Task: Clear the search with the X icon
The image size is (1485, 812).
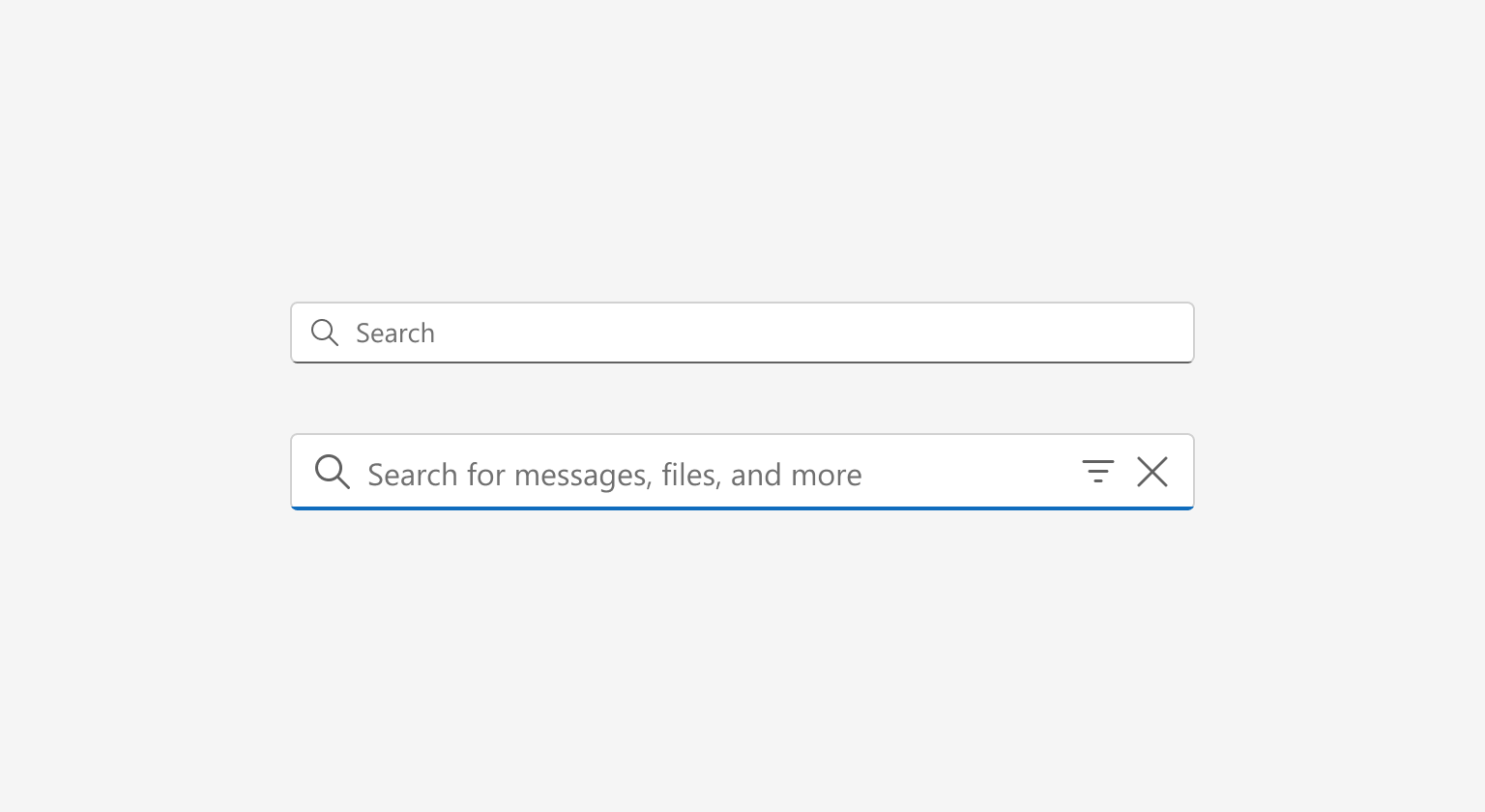Action: (1152, 472)
